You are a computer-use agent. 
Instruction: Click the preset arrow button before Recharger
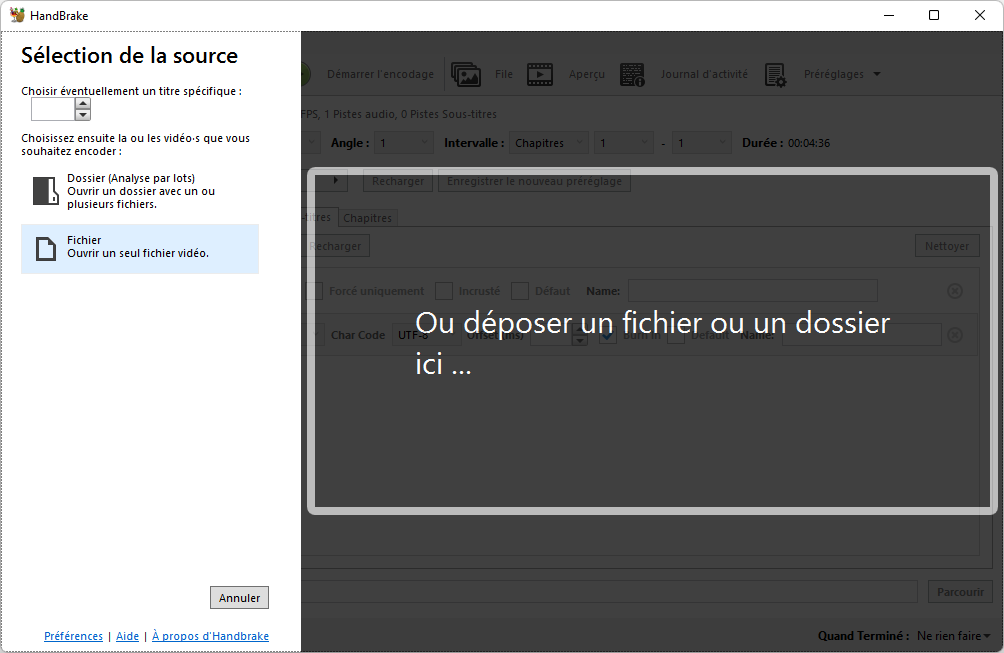(x=334, y=181)
